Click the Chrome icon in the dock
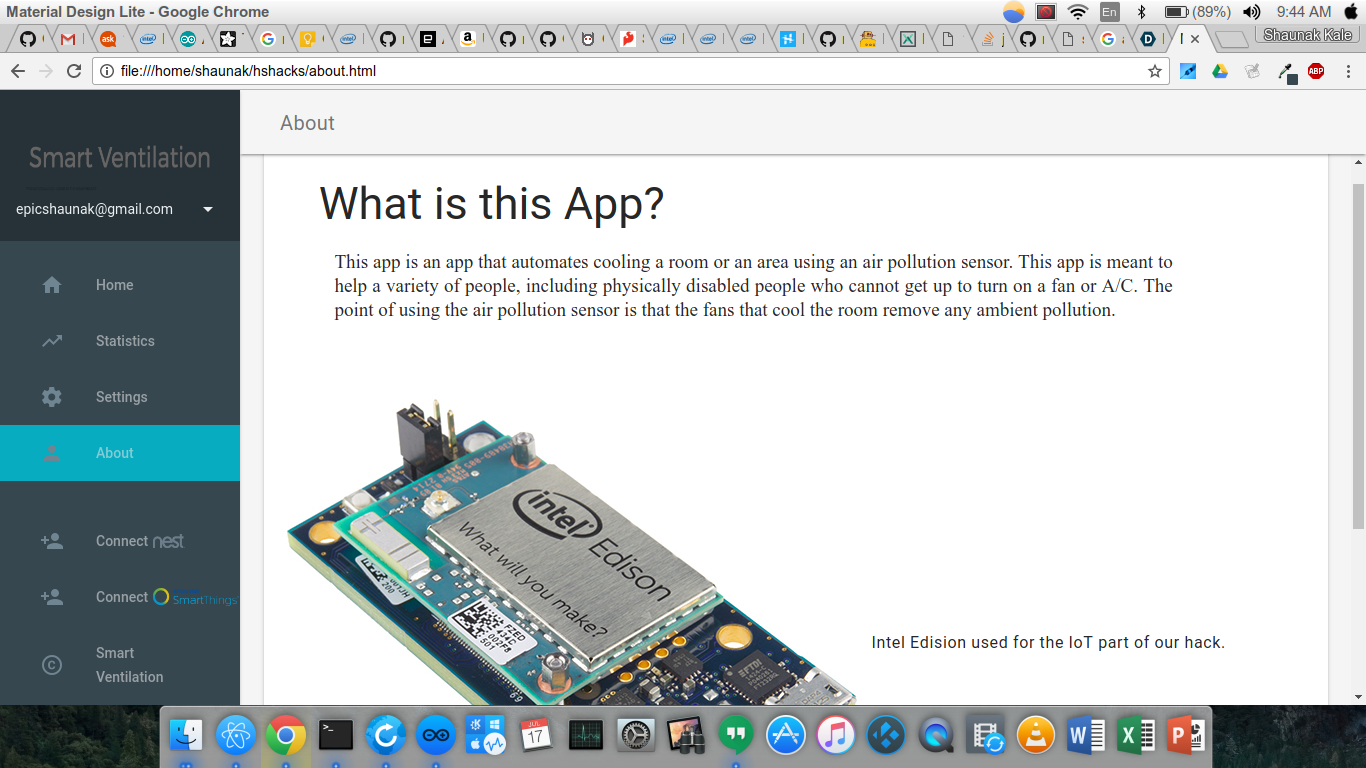Screen dimensions: 1366x768 pyautogui.click(x=286, y=737)
